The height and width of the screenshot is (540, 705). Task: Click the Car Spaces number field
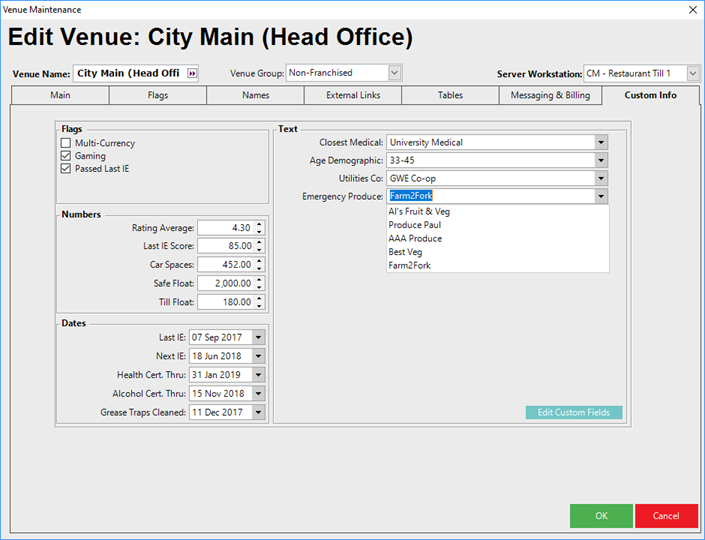(225, 265)
